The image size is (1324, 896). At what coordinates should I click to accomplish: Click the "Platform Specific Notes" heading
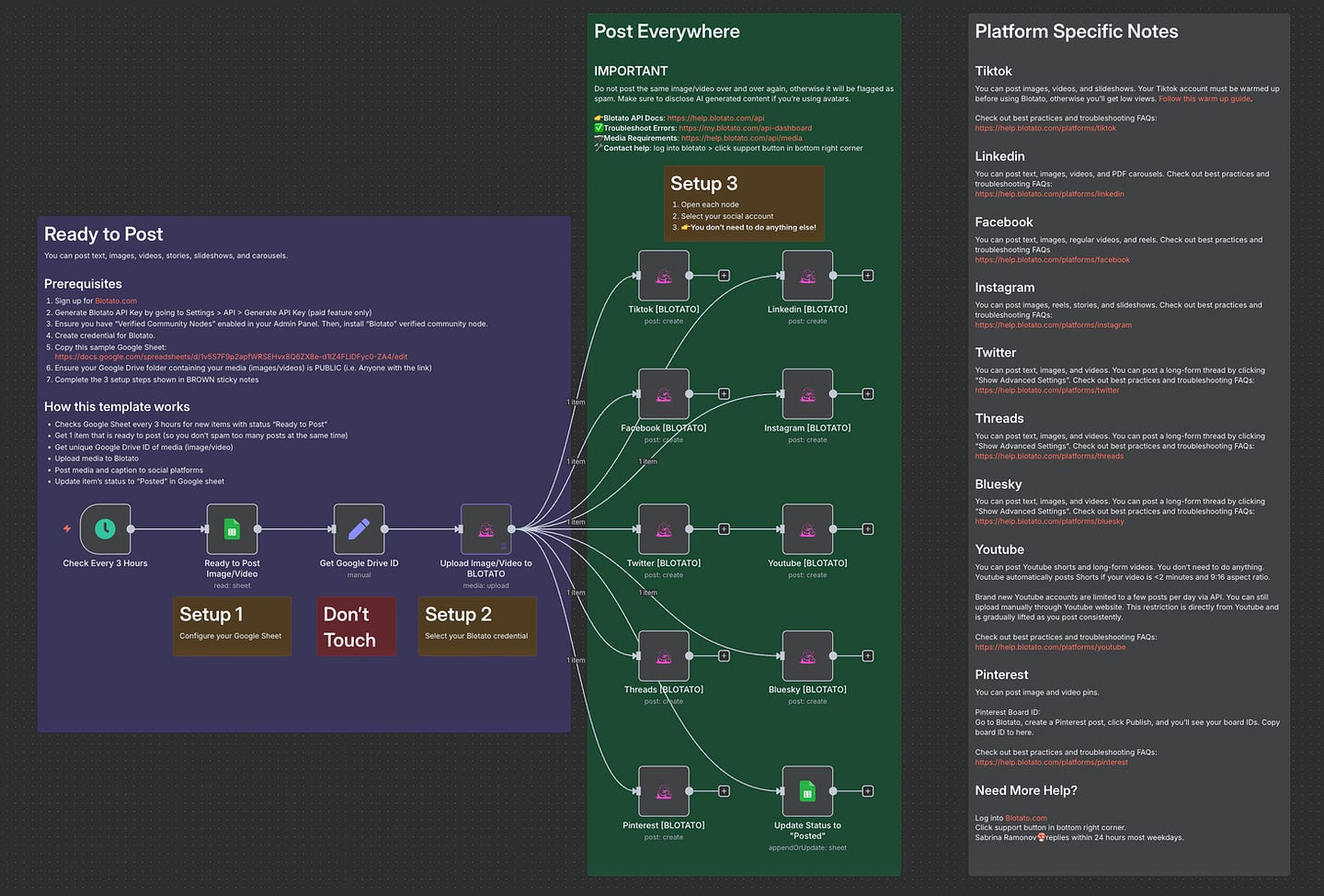click(1077, 31)
